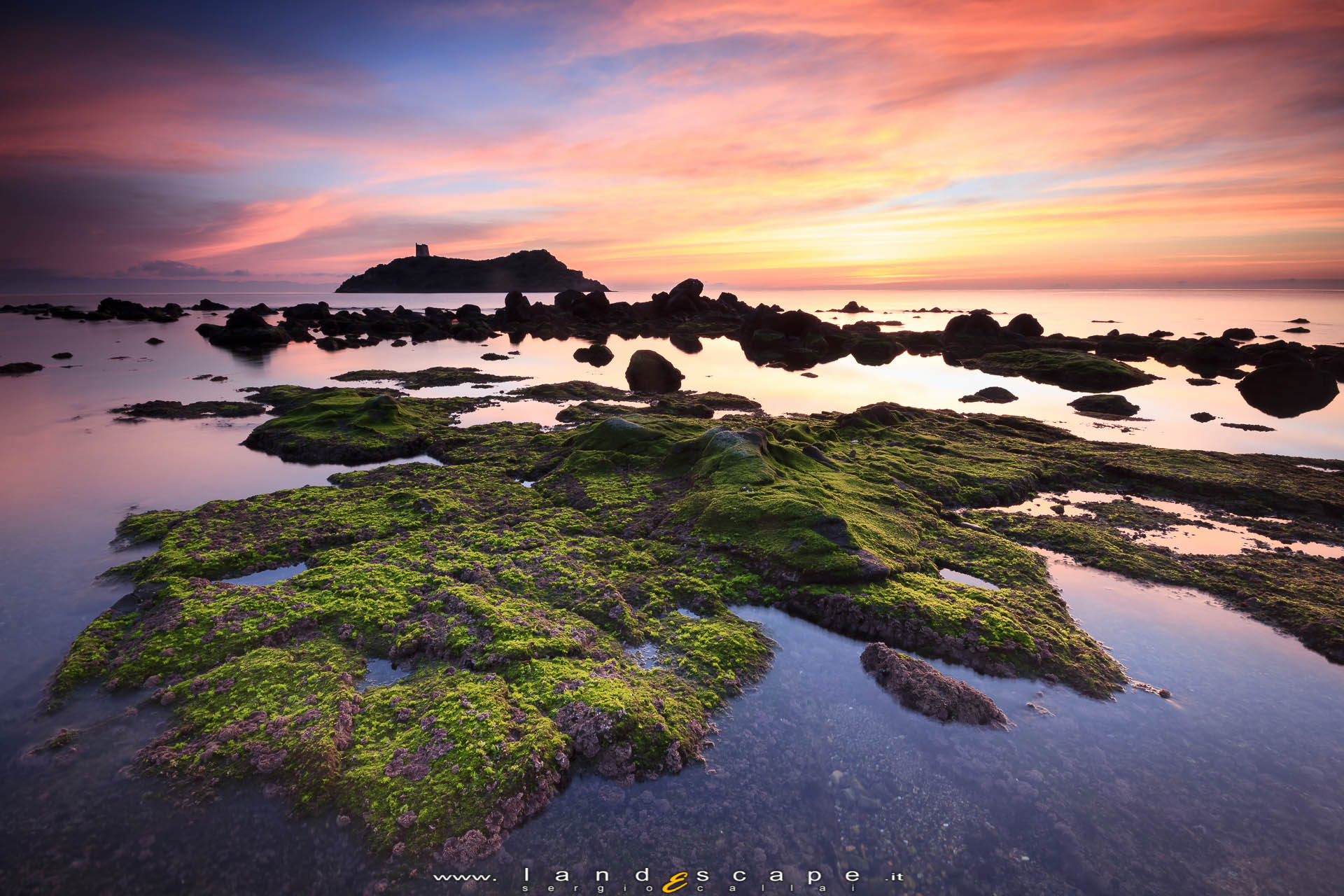Click the small water pool inside green reef left
Viewport: 1344px width, 896px height.
pyautogui.click(x=266, y=575)
